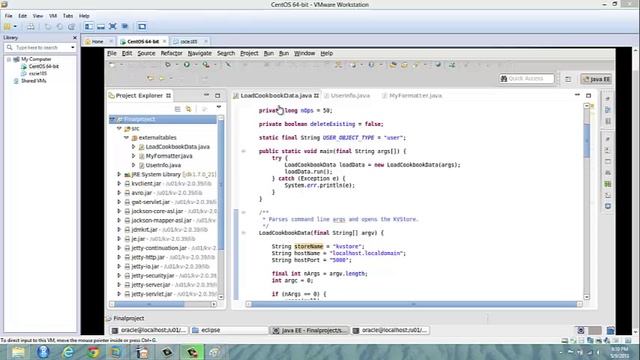
Task: Open Windows File Explorer taskbar icon
Action: (18, 352)
